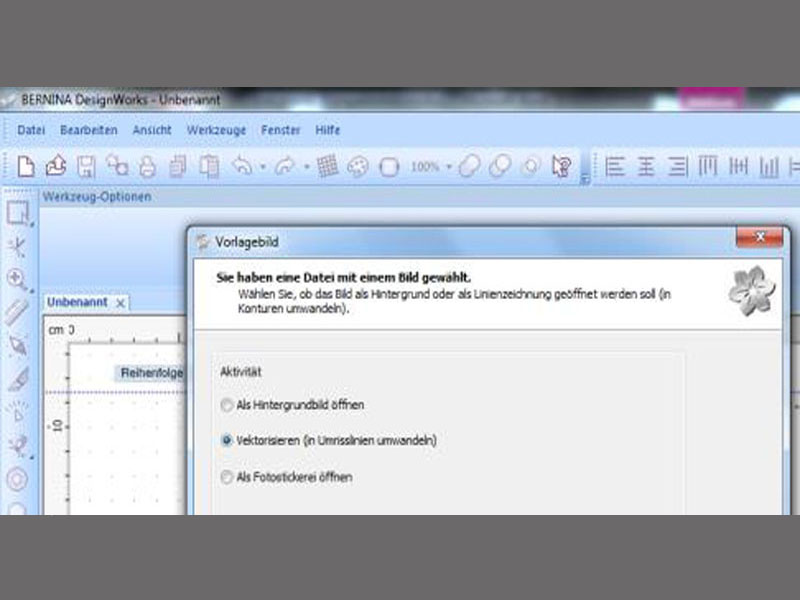The height and width of the screenshot is (600, 800).
Task: Redo the last action
Action: point(285,166)
